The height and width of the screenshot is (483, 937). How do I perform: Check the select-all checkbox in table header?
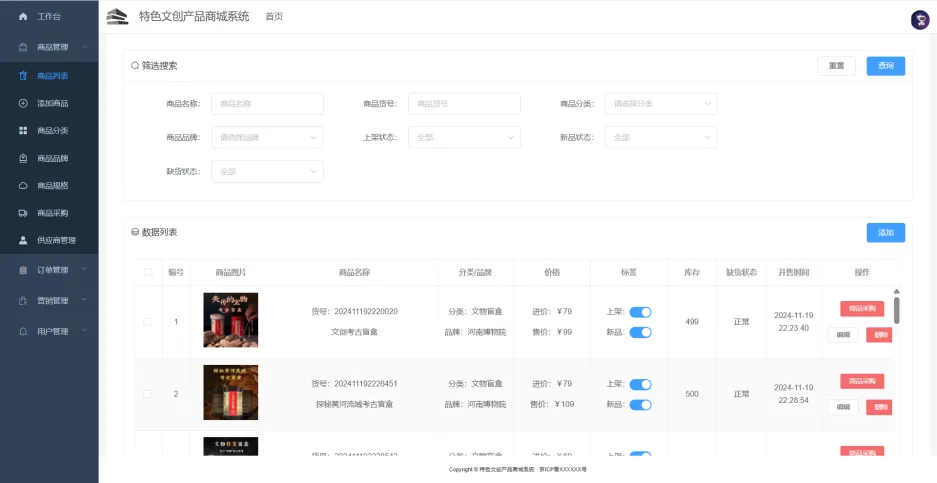pos(148,272)
